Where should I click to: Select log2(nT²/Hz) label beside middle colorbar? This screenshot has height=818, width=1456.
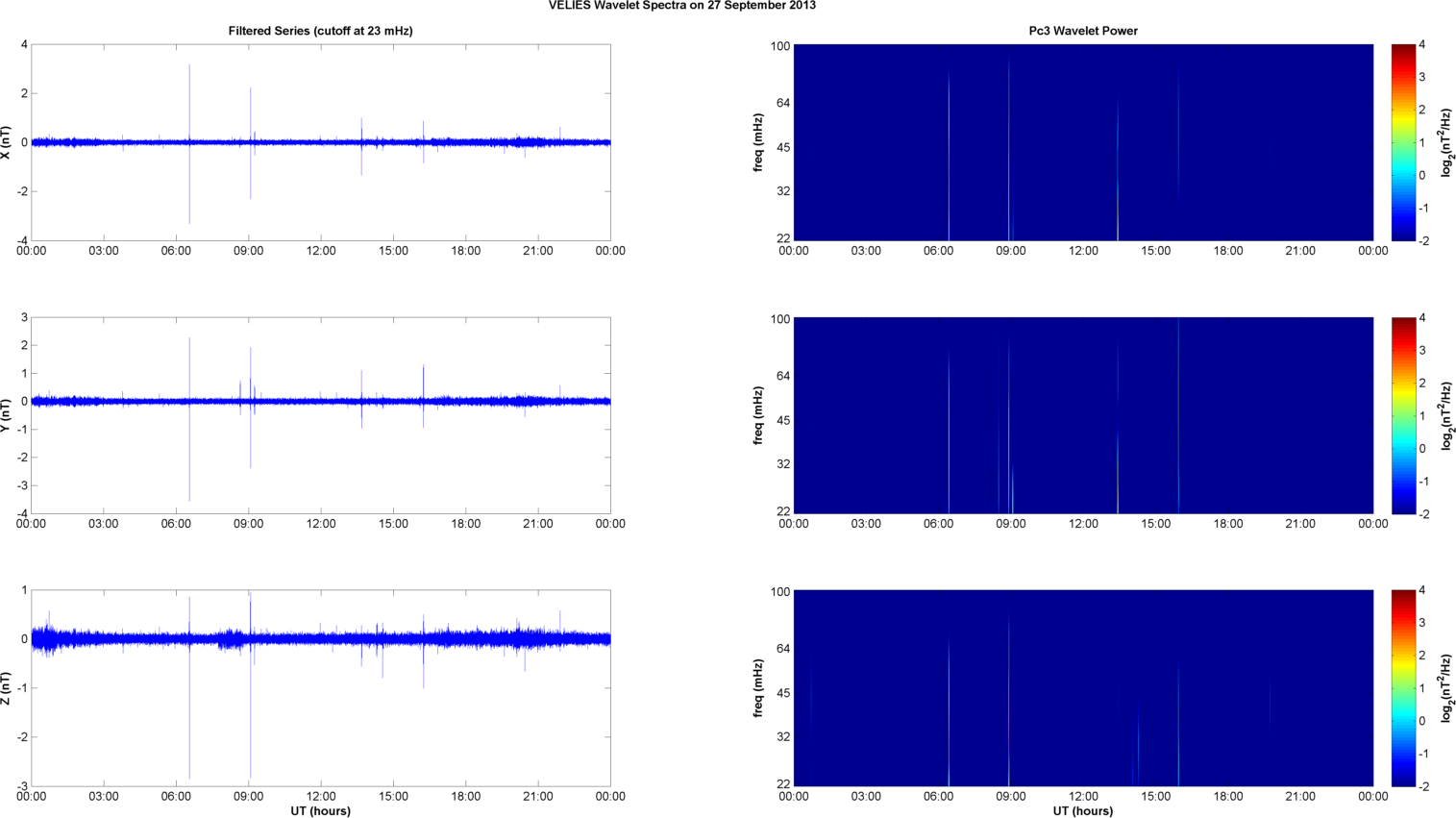[x=1446, y=415]
